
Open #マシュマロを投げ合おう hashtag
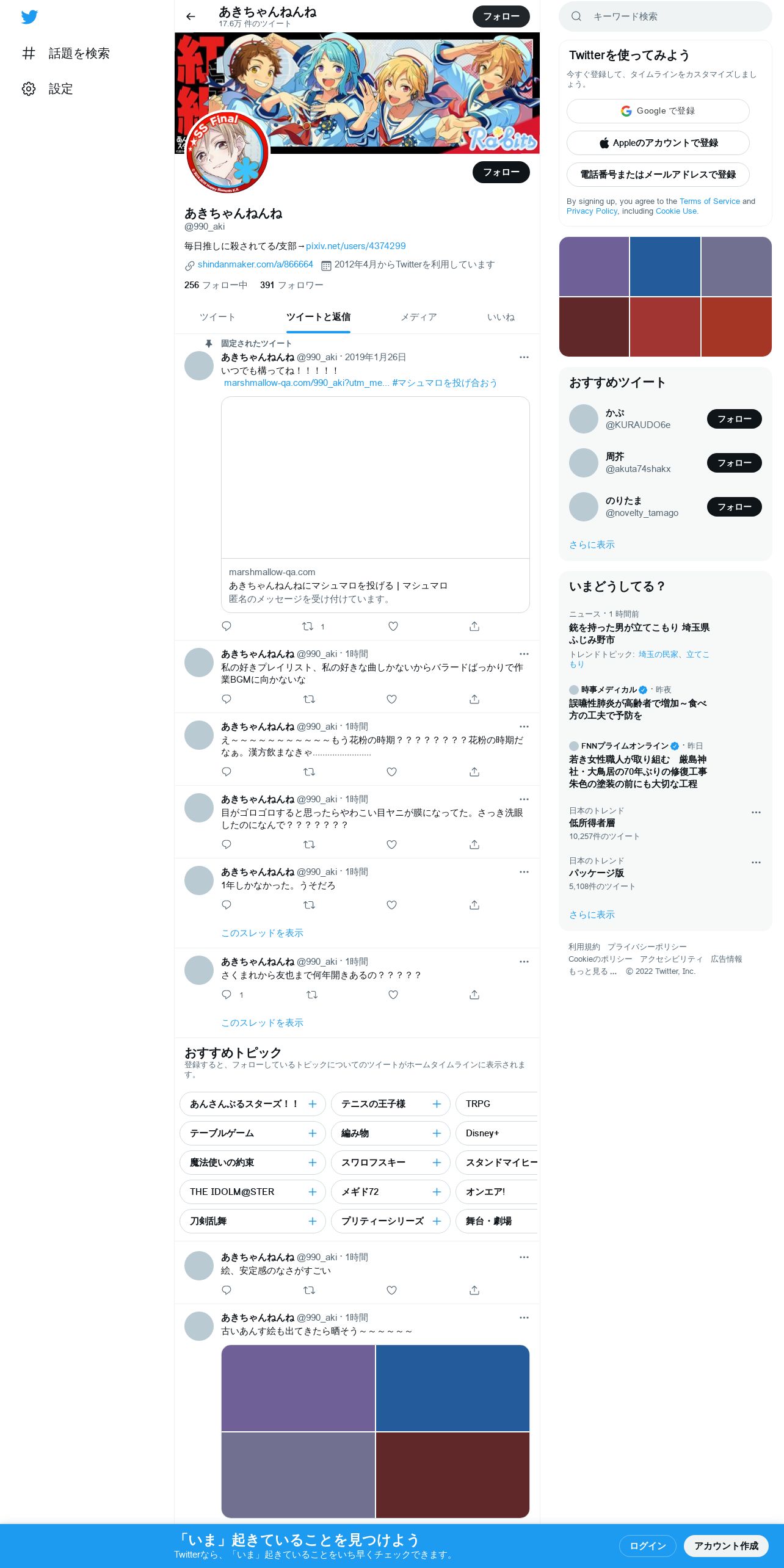click(x=445, y=383)
